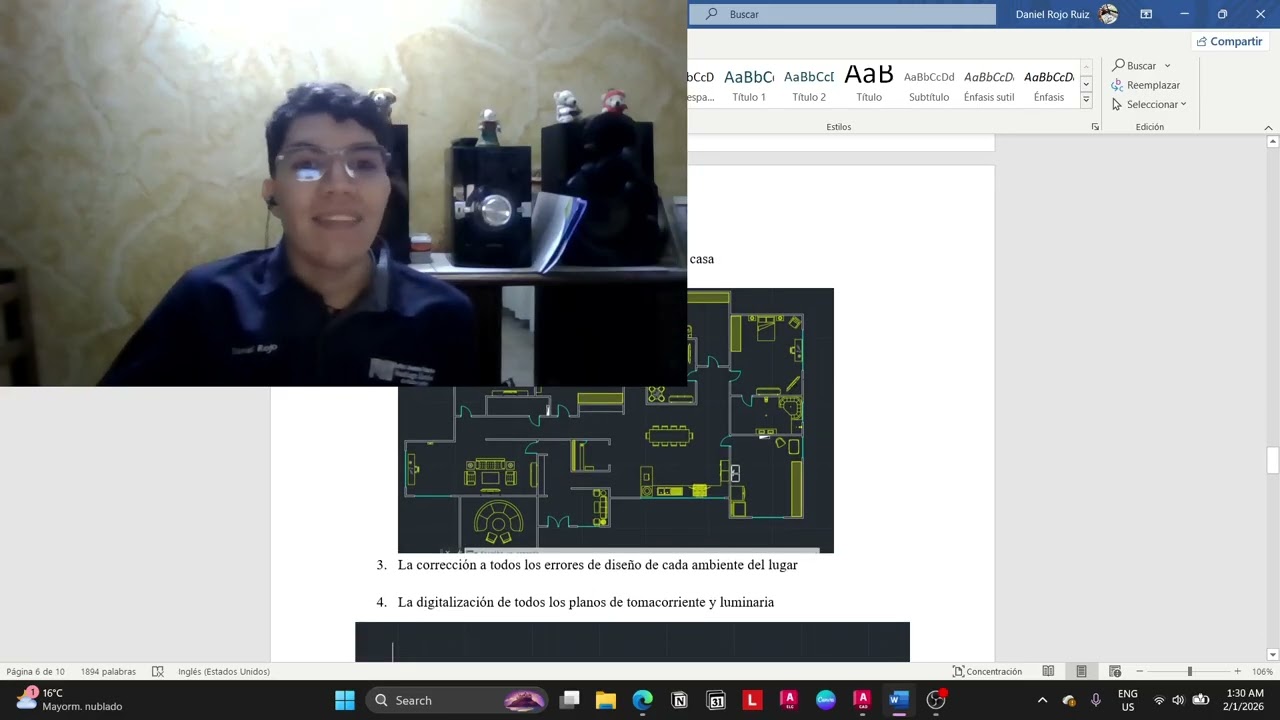Open the clock showing 1:30 AM

point(1245,700)
